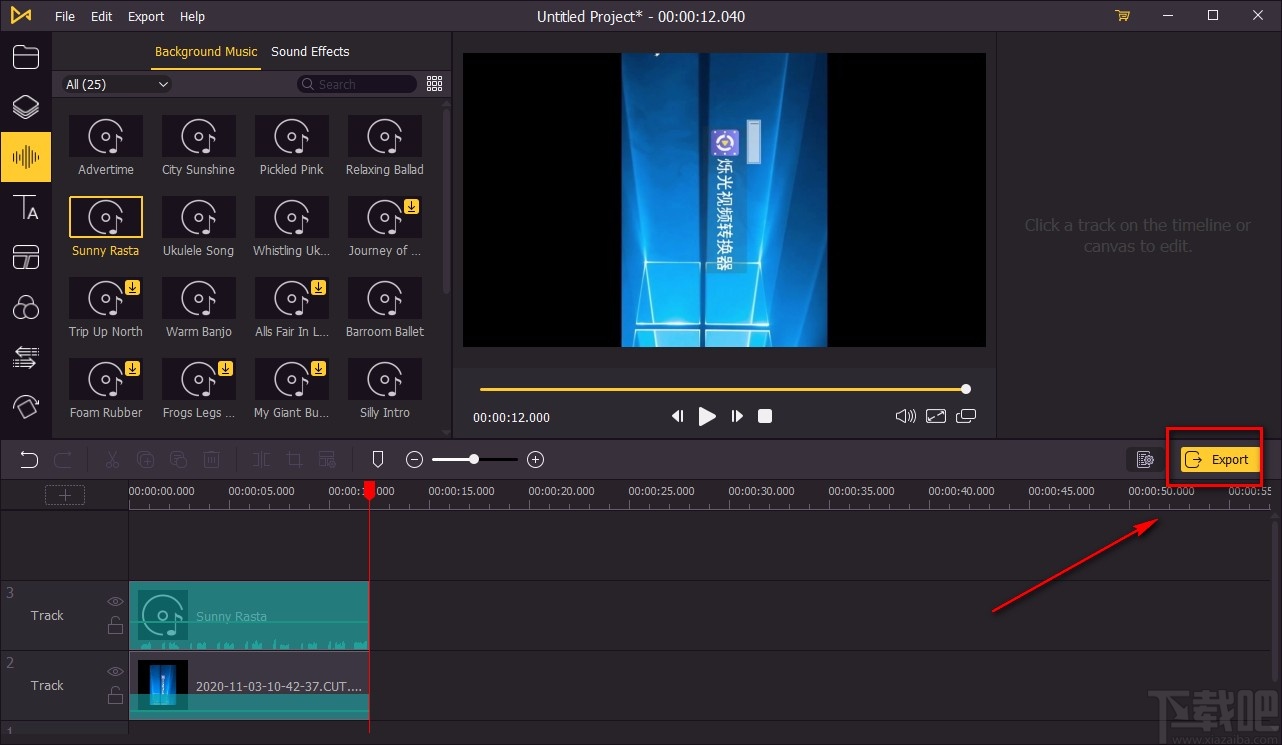
Task: Download the My Giant Bu... track
Action: point(318,369)
